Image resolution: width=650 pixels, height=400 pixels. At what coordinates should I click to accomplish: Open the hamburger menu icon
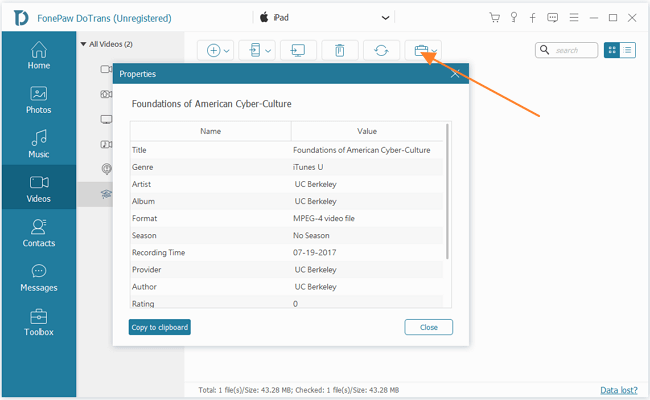[x=574, y=17]
